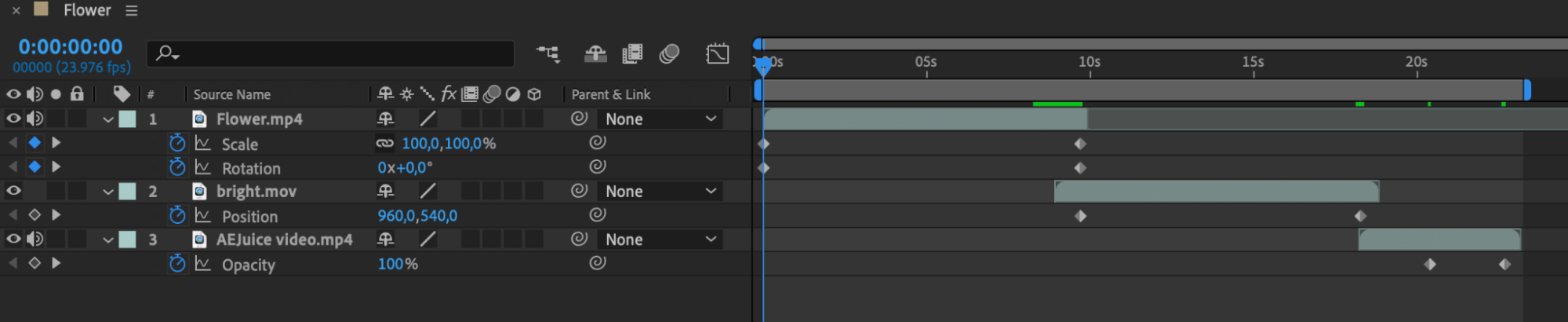This screenshot has width=1568, height=322.
Task: Focus the layer search field
Action: (x=330, y=53)
